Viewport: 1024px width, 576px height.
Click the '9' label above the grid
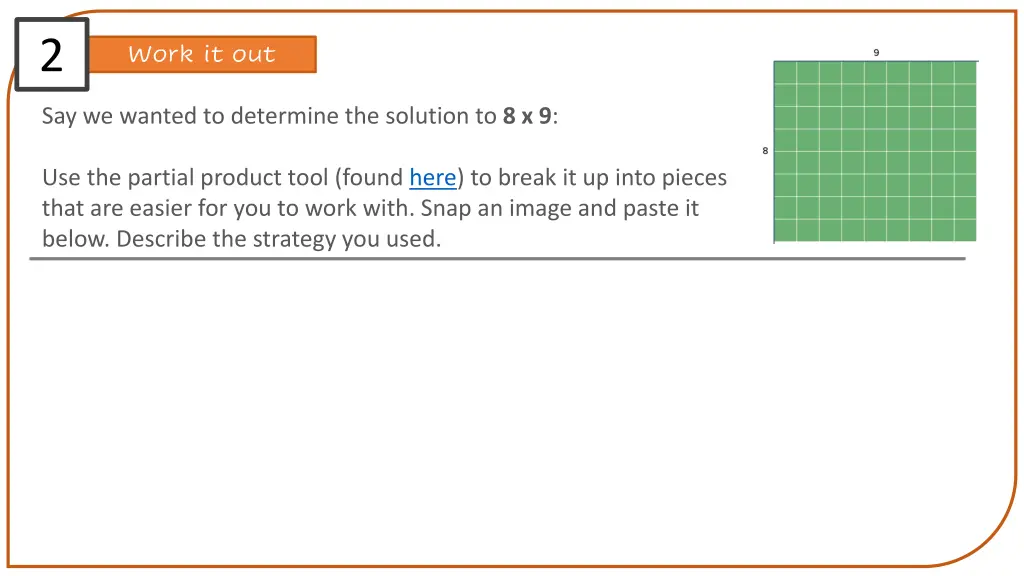(x=876, y=52)
